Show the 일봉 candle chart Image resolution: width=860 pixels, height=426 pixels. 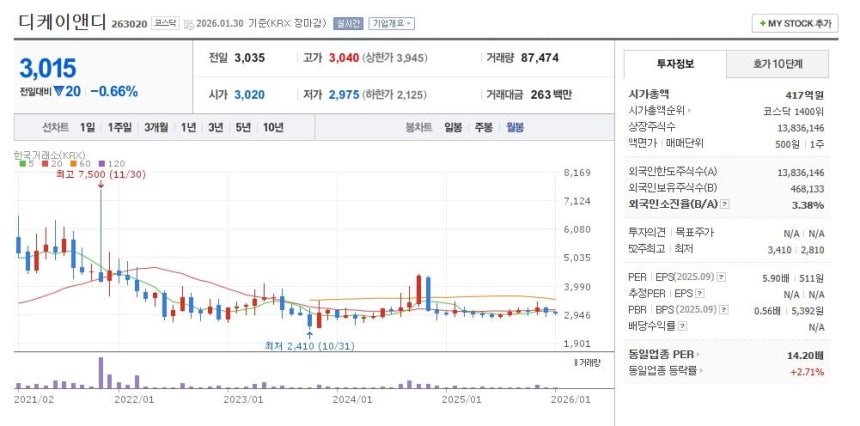point(453,128)
